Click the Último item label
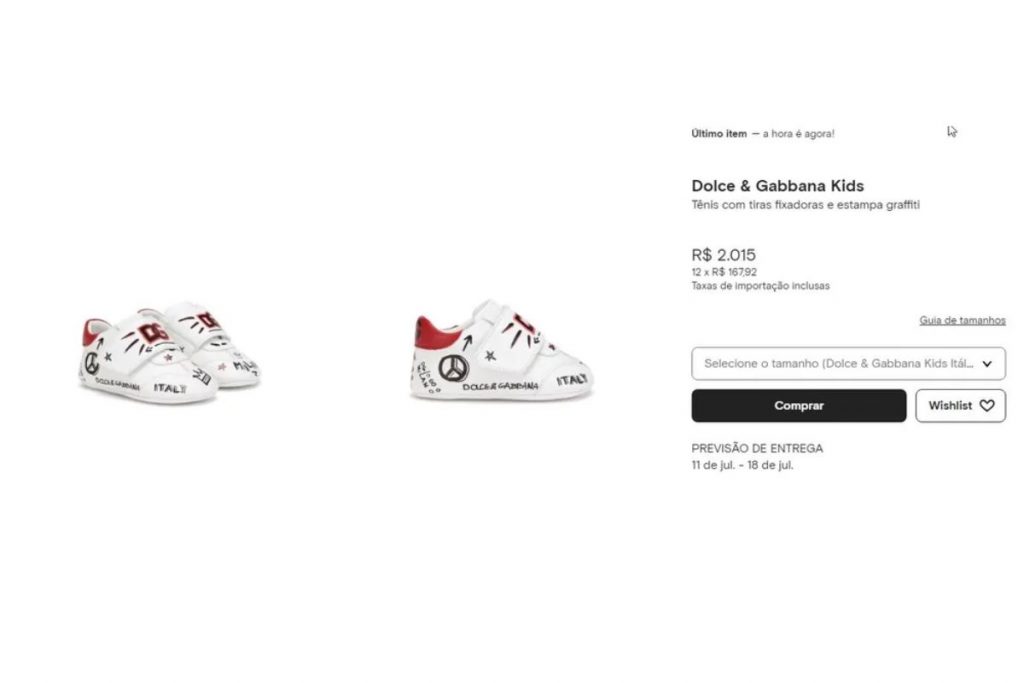1024x683 pixels. [718, 133]
